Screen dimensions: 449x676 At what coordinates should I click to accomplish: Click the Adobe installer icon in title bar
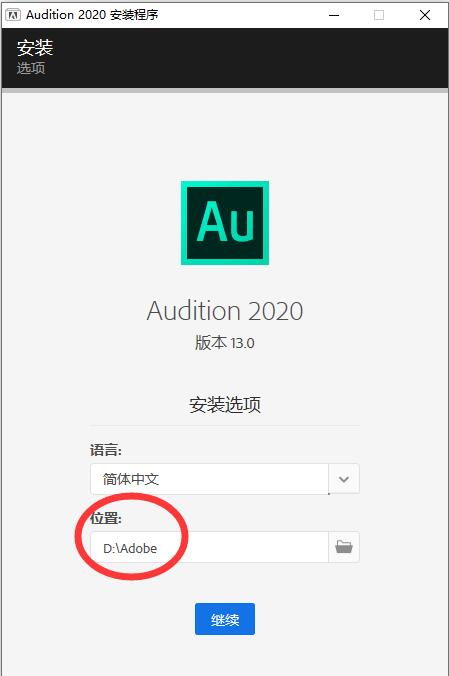(13, 15)
